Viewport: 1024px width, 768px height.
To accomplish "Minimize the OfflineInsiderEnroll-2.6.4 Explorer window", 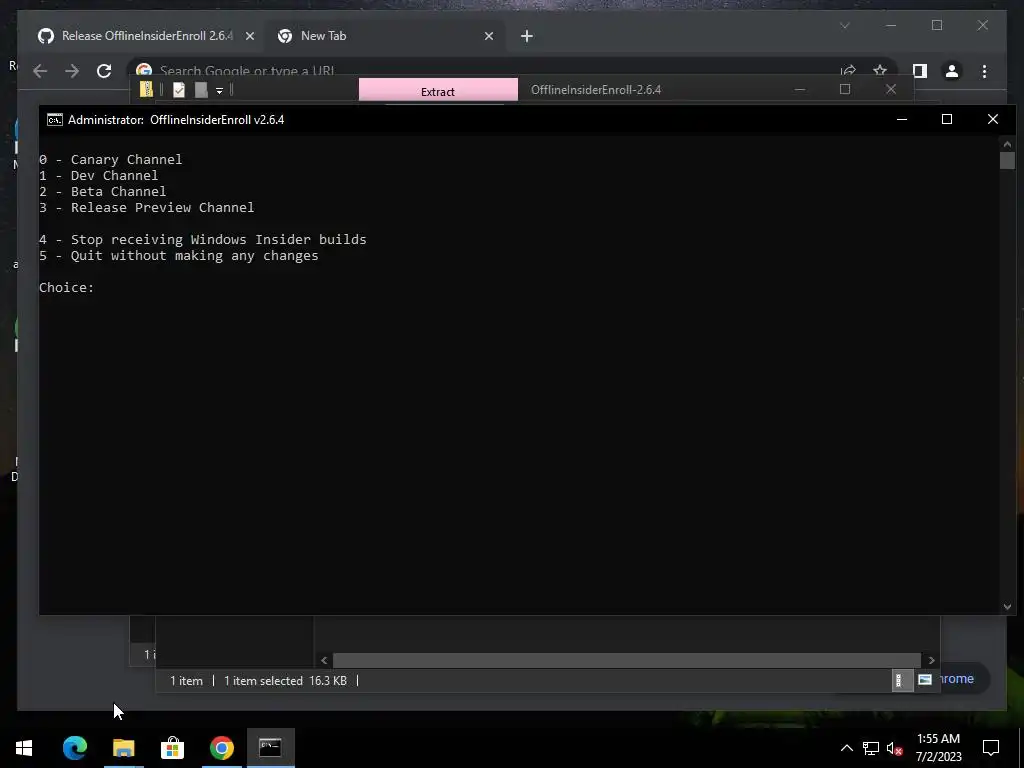I will point(799,89).
